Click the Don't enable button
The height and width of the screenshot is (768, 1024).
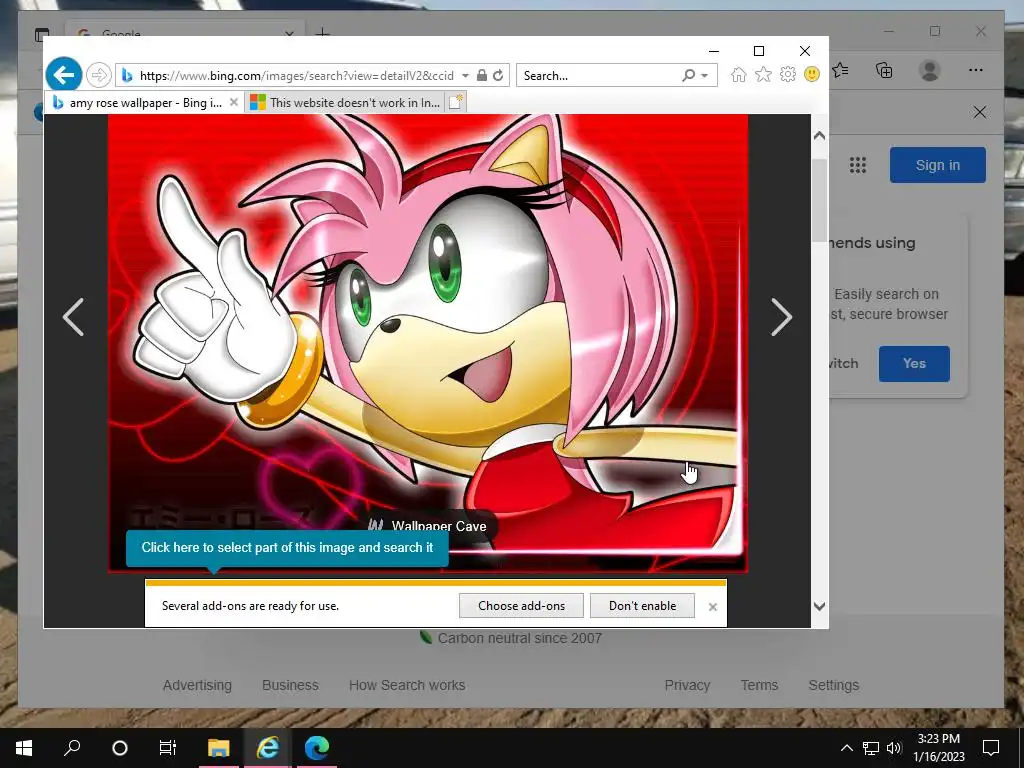pos(642,605)
